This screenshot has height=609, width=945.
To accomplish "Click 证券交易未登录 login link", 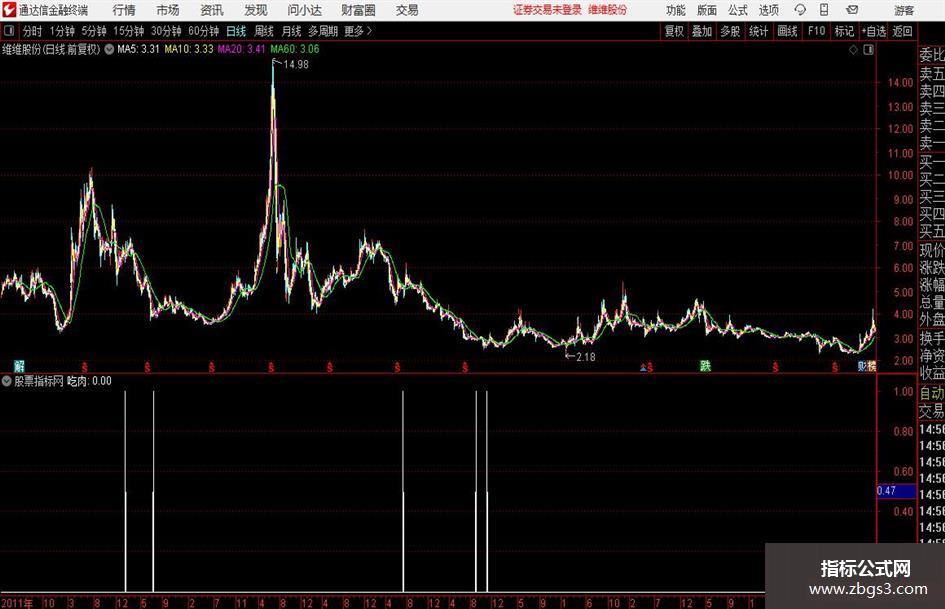I will [547, 10].
